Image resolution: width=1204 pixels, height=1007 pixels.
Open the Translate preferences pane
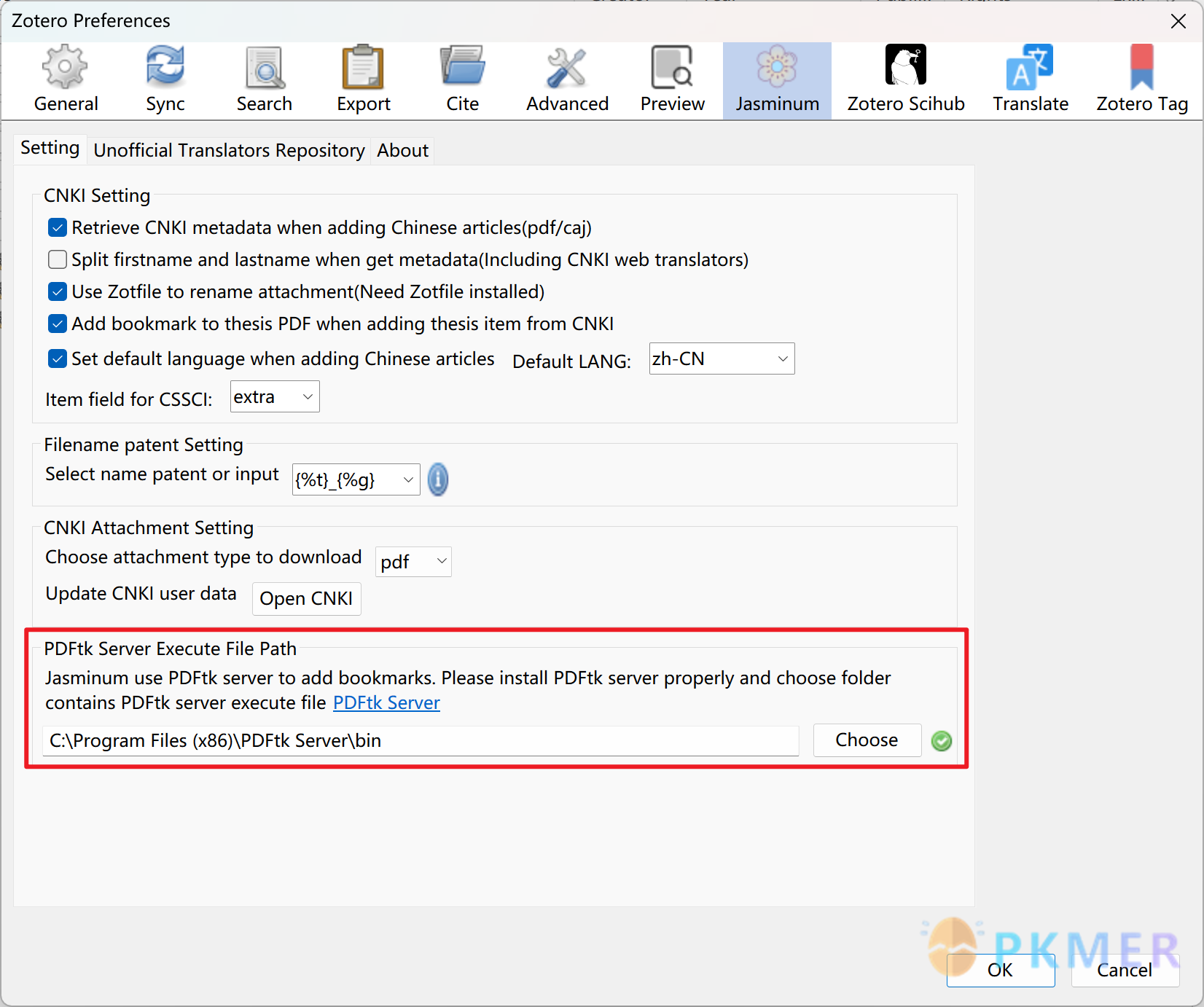[x=1030, y=79]
